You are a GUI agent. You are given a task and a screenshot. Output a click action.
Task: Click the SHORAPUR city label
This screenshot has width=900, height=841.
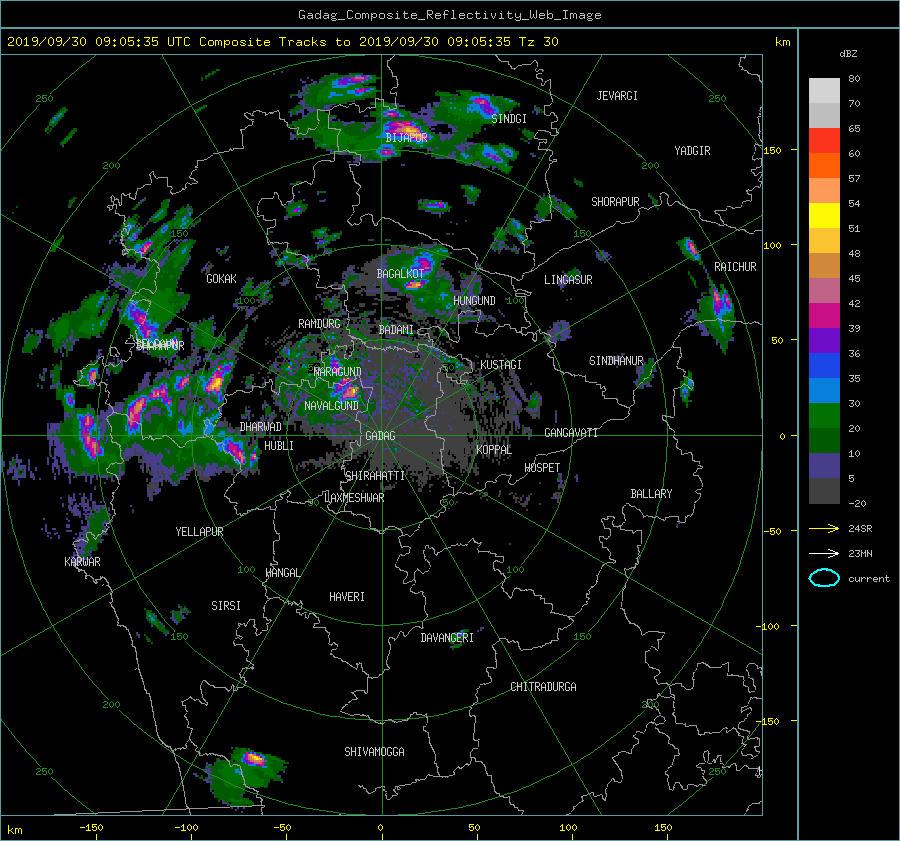point(615,201)
